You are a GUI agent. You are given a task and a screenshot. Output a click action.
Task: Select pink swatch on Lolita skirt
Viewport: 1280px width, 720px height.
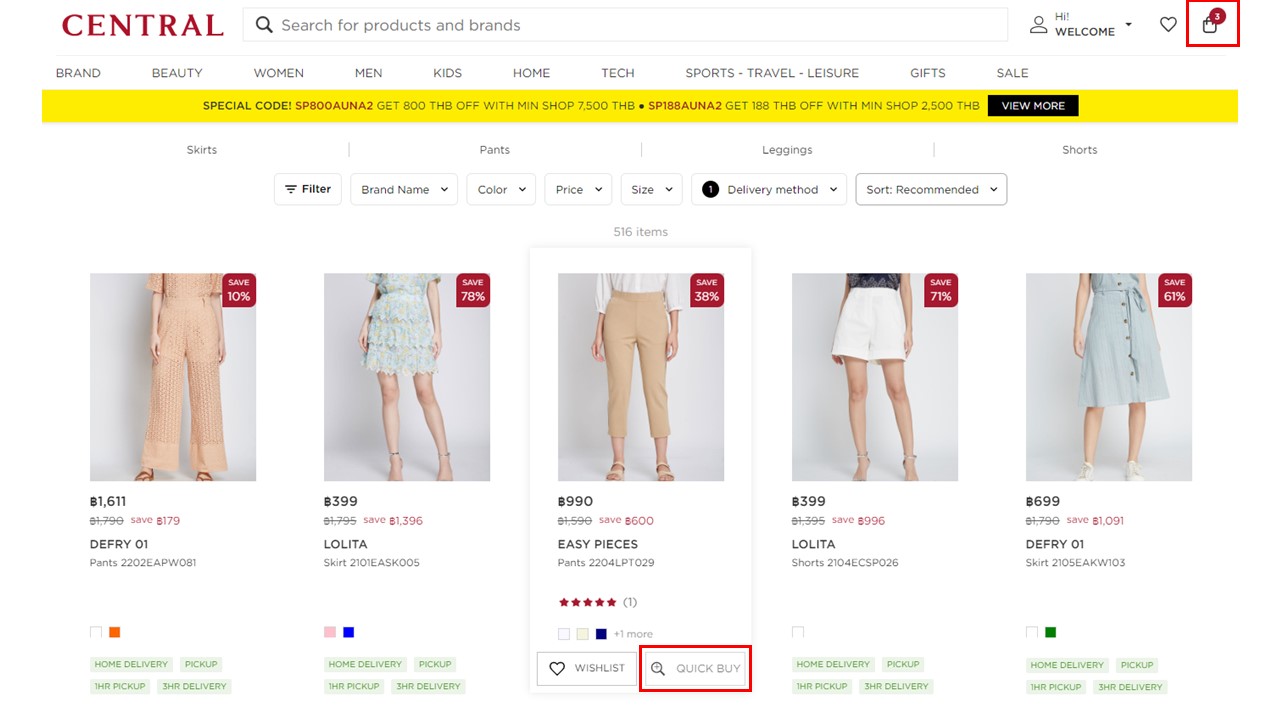pyautogui.click(x=330, y=632)
